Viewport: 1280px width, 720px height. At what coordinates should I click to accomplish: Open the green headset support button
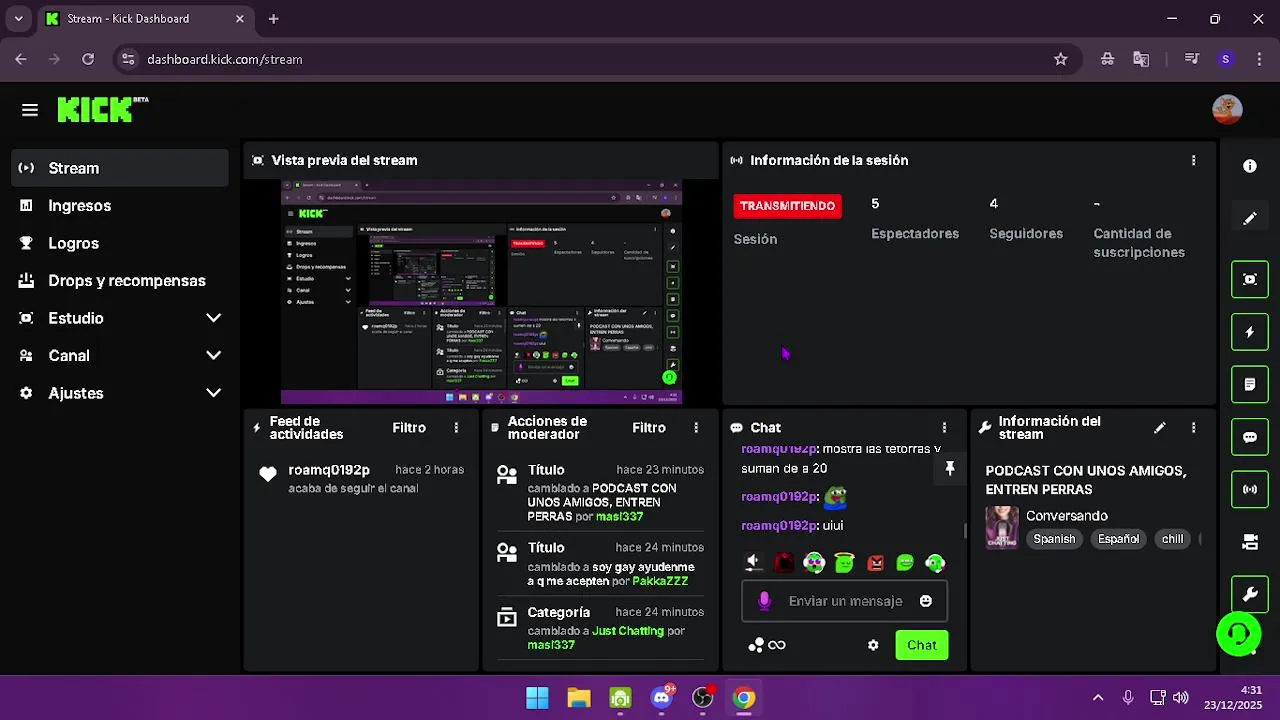point(1238,633)
